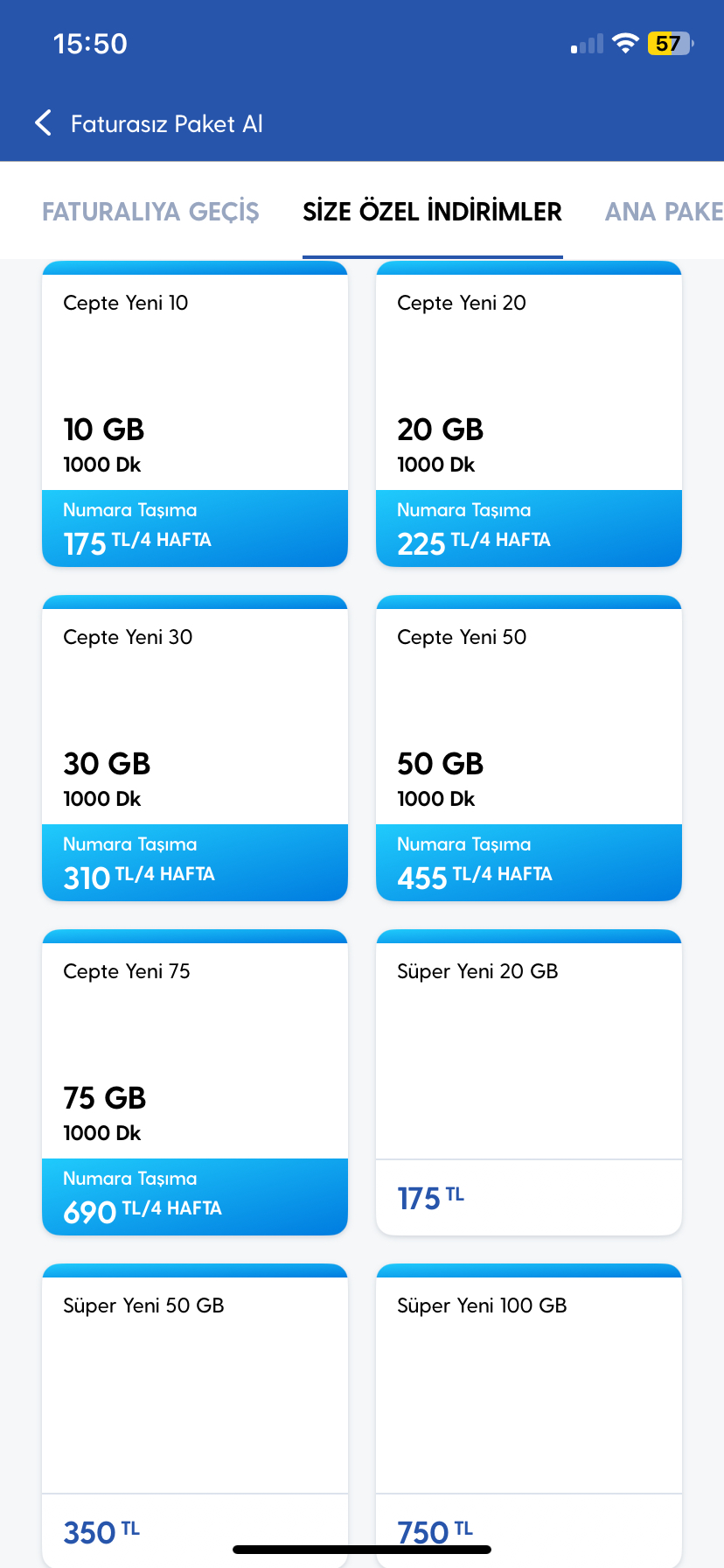Viewport: 724px width, 1568px height.
Task: Tap the 15:50 clock in status bar
Action: tap(90, 44)
